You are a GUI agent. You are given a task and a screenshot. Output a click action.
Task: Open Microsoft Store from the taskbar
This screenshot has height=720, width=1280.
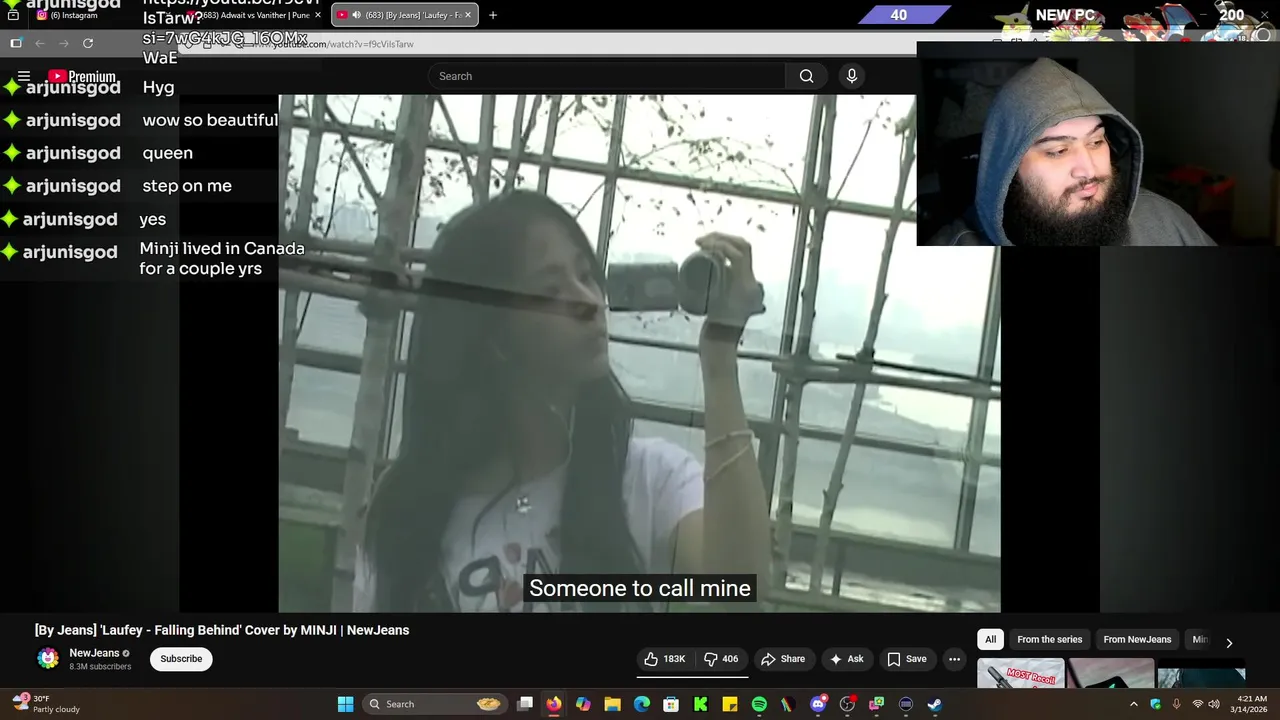(671, 704)
